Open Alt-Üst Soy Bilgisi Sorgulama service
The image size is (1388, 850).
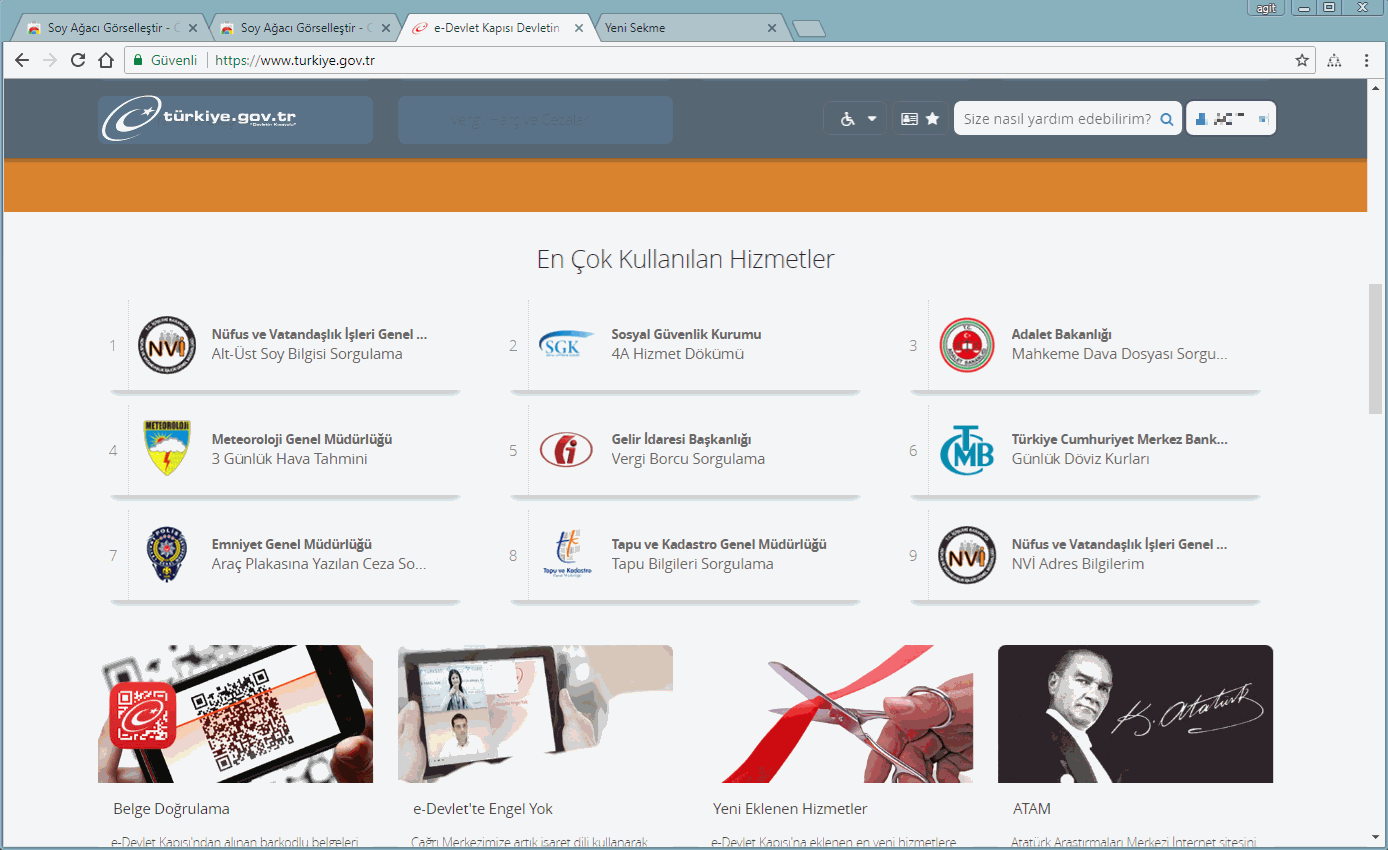click(x=307, y=354)
